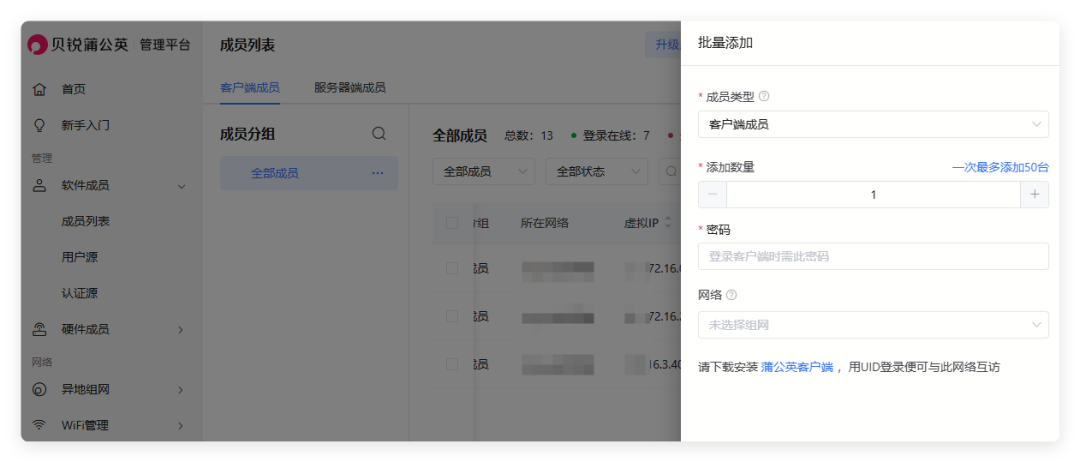Expand the 硬件成员 menu chevron
The height and width of the screenshot is (462, 1080).
[x=181, y=330]
